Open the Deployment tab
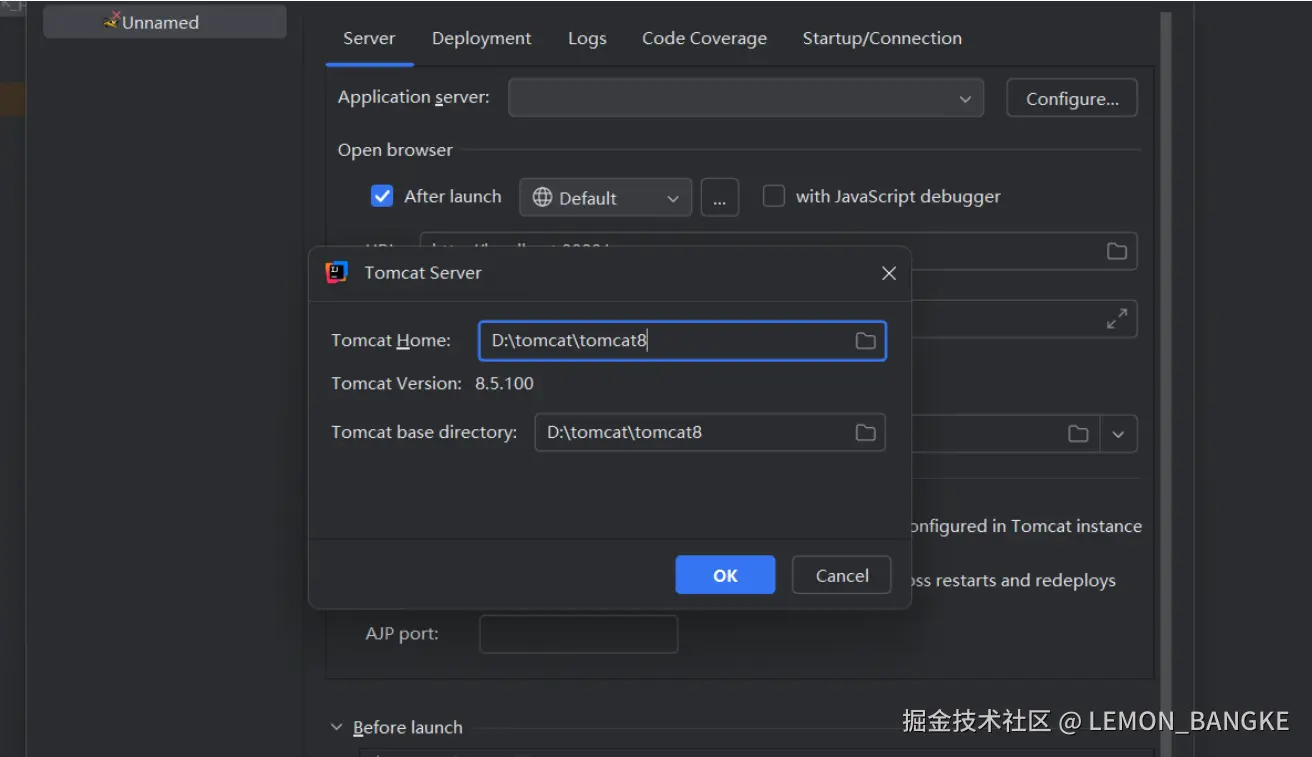The width and height of the screenshot is (1312, 757). click(481, 38)
